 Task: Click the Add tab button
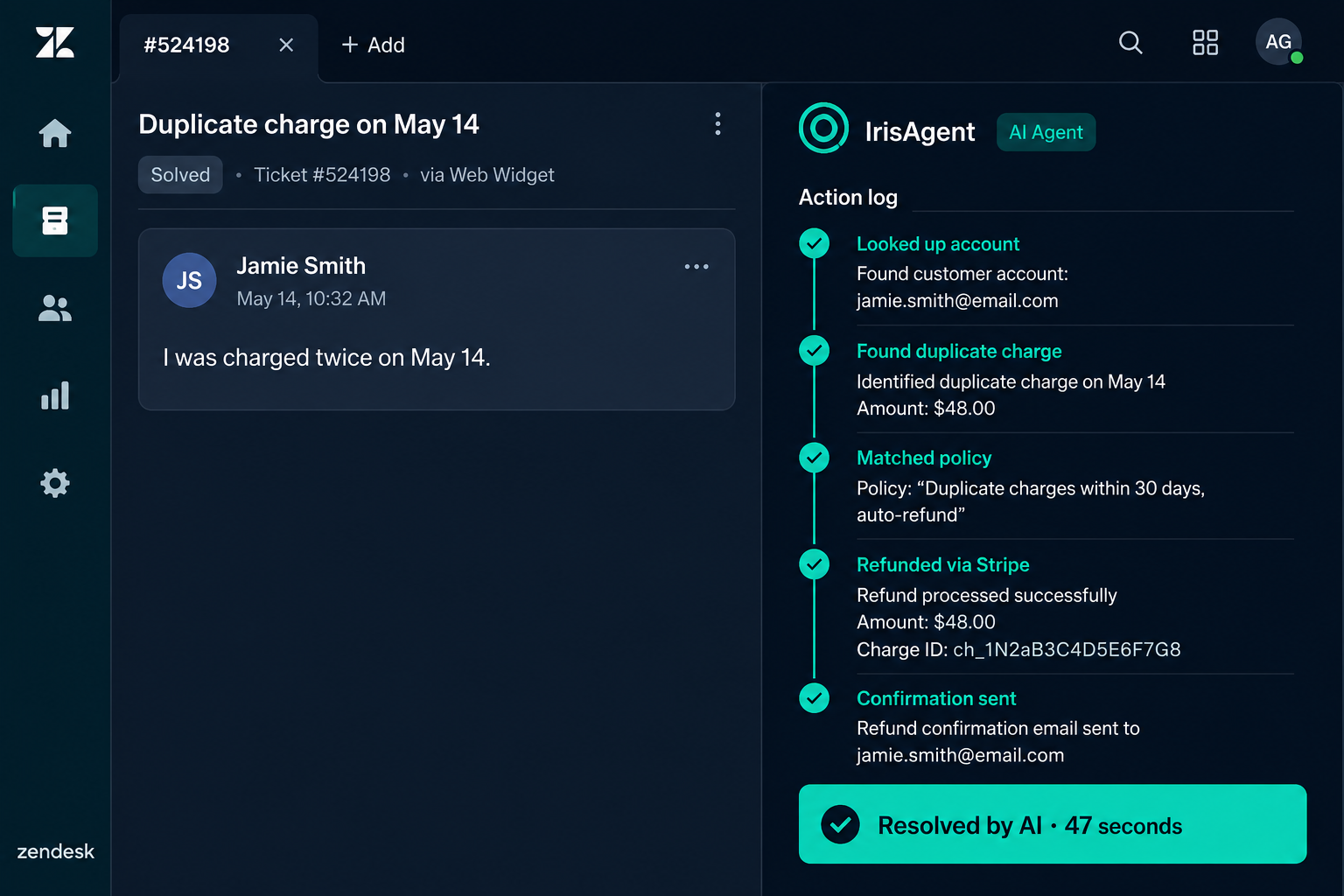pyautogui.click(x=373, y=45)
